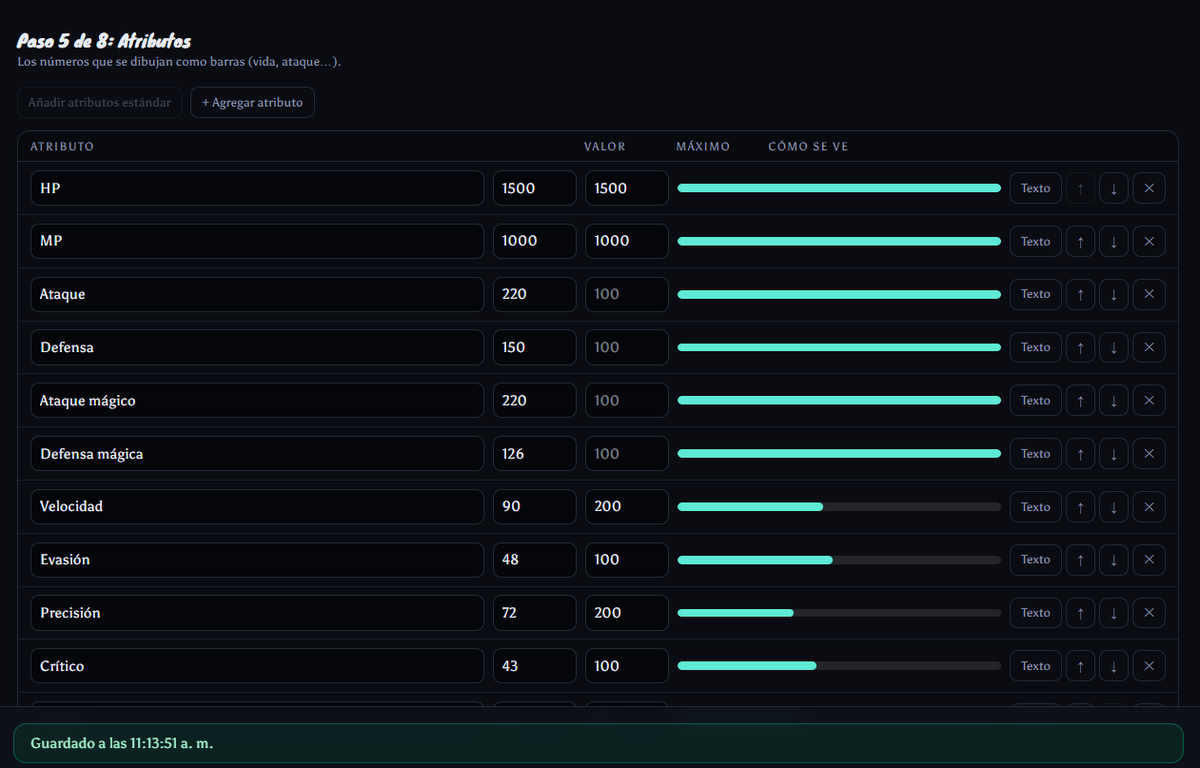1200x768 pixels.
Task: Edit the Defensa mágica name field
Action: click(257, 454)
